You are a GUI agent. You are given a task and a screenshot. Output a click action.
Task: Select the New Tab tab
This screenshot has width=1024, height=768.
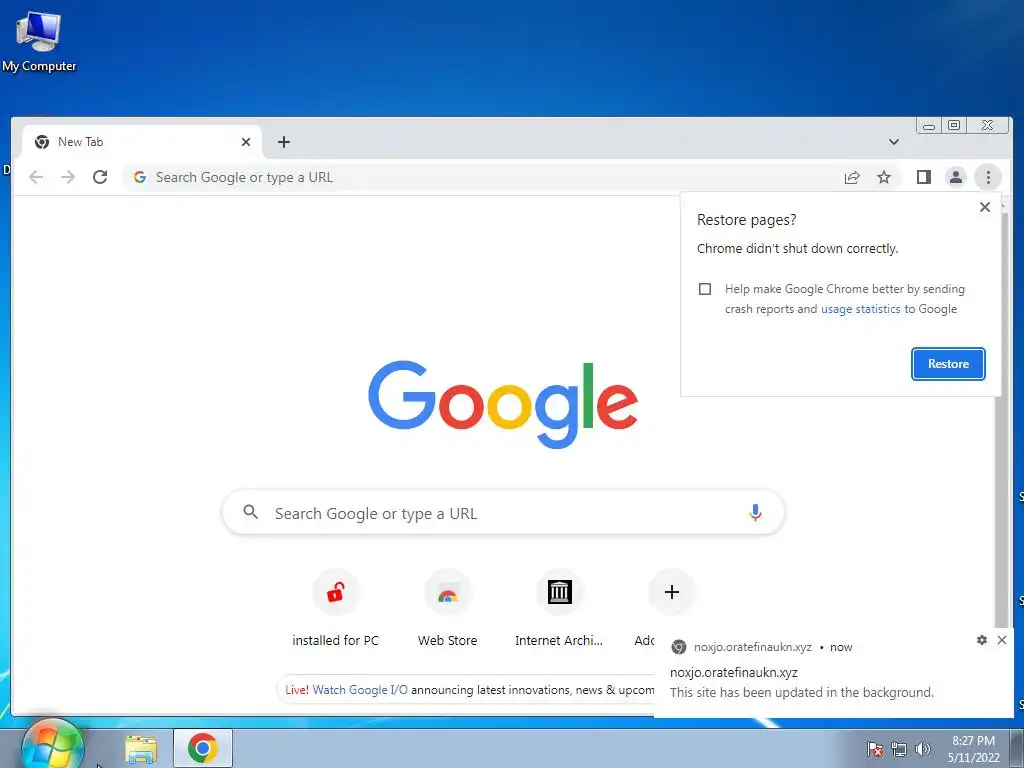[x=142, y=142]
